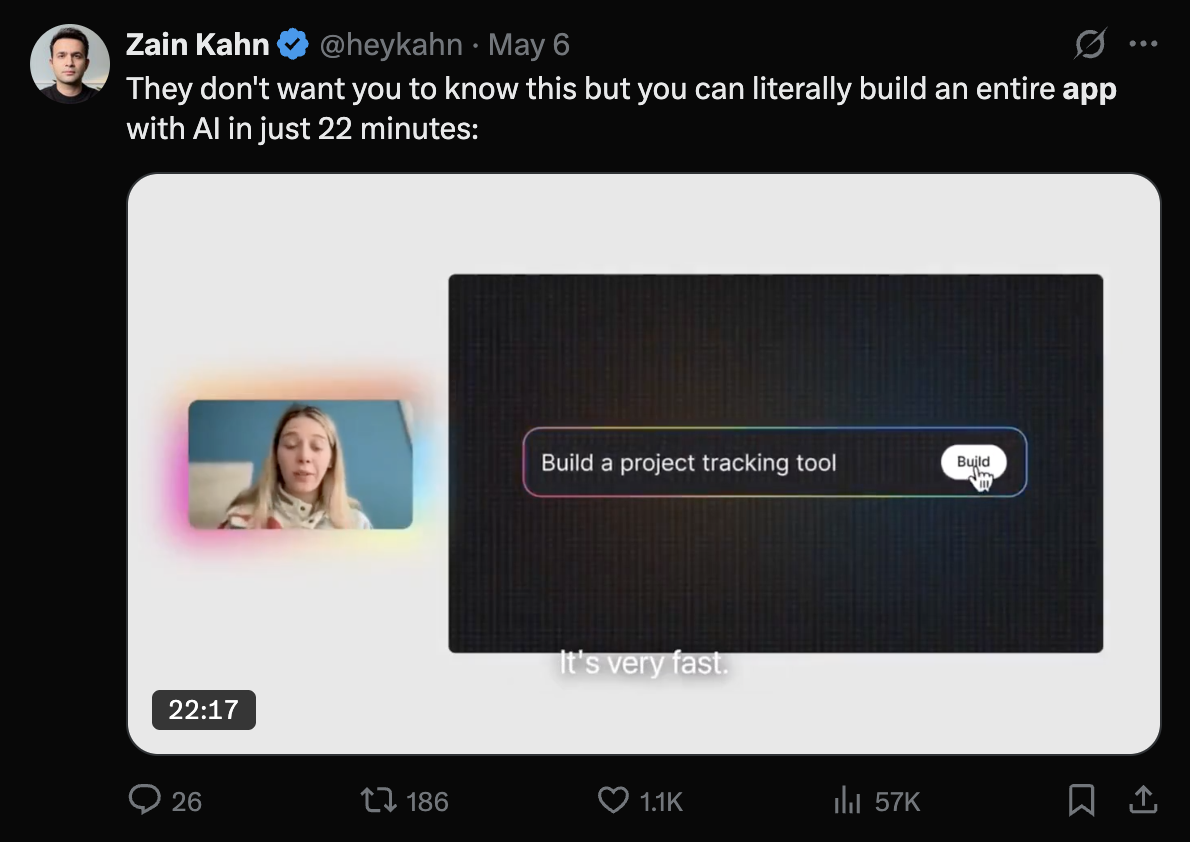The height and width of the screenshot is (842, 1190).
Task: Open the Grok circle-slash icon
Action: (1090, 44)
